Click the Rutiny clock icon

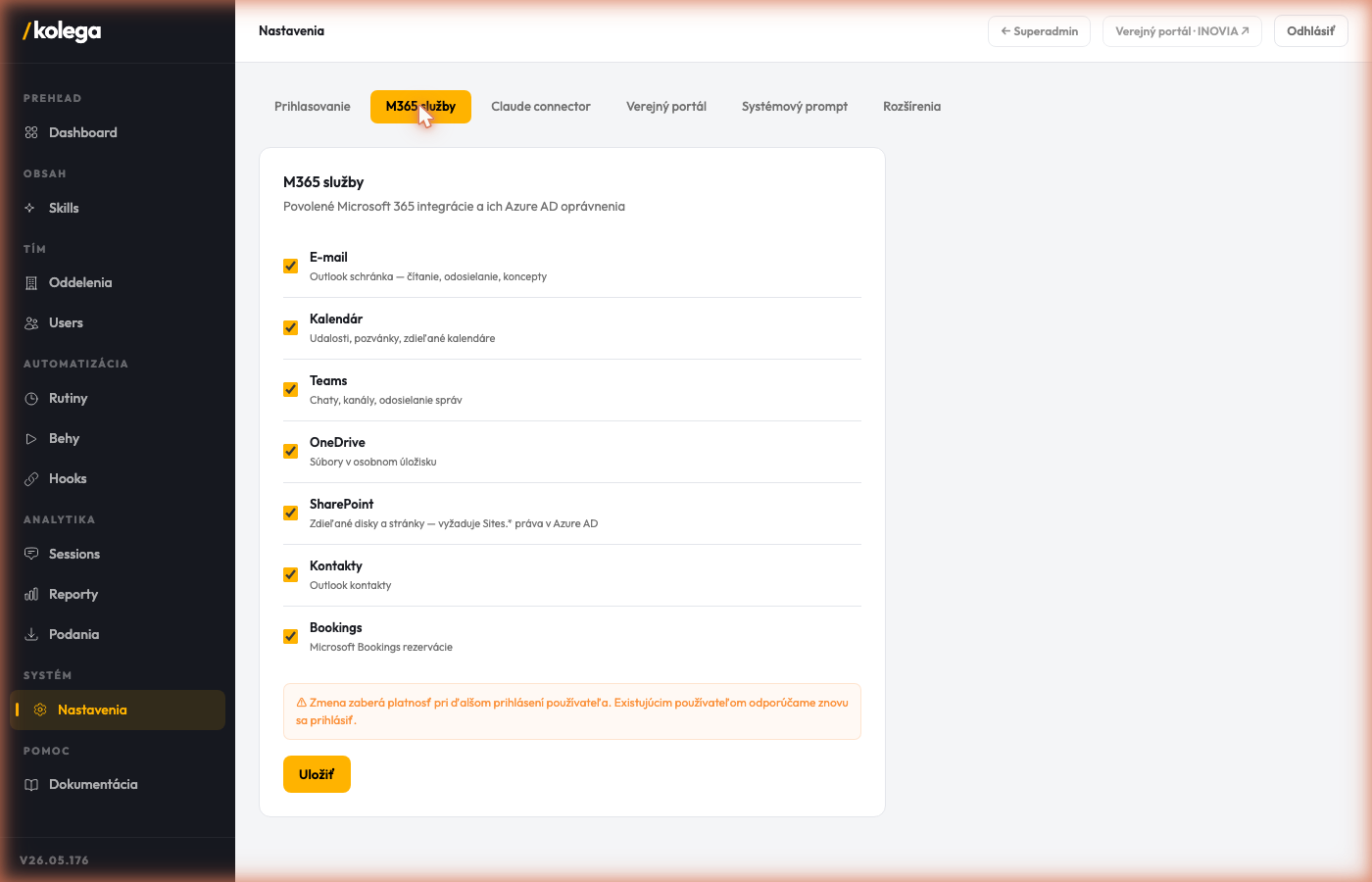pyautogui.click(x=31, y=398)
